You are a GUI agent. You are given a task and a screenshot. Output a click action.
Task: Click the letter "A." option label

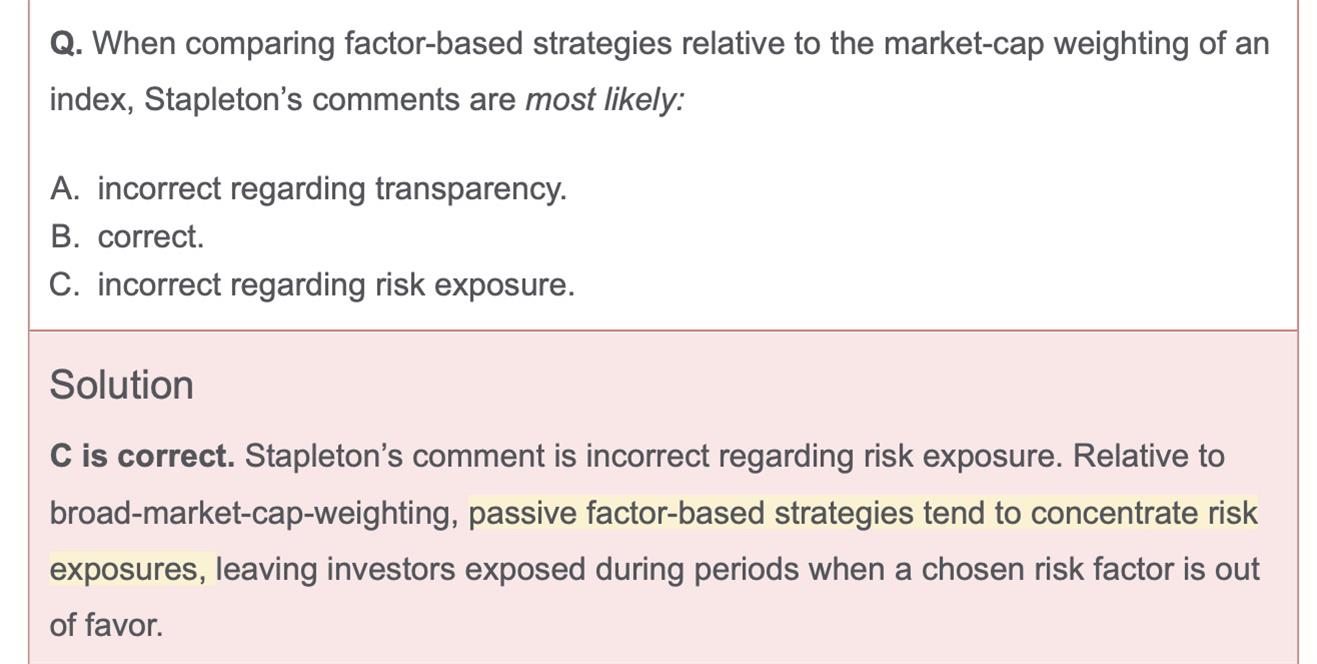(x=64, y=188)
